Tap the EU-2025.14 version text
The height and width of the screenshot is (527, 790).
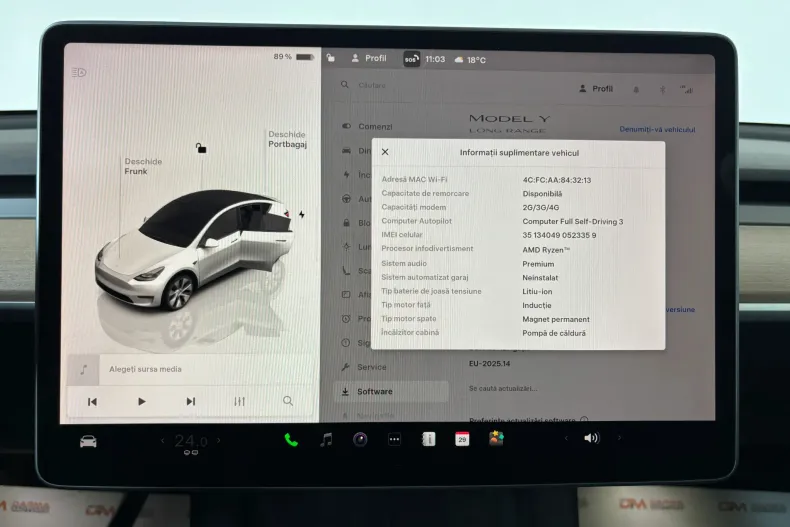490,364
